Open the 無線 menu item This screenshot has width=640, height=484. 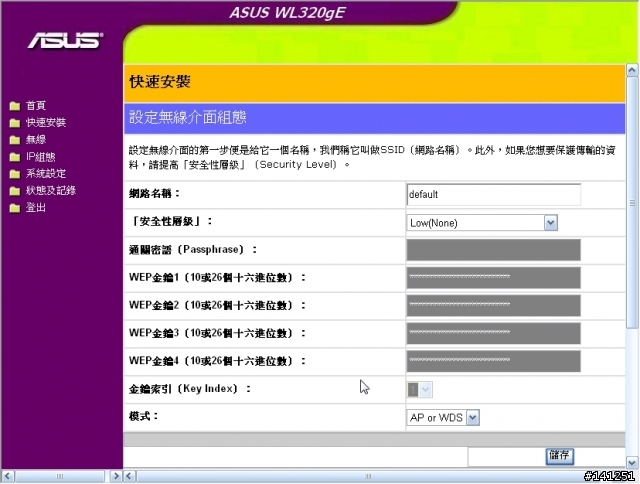36,140
